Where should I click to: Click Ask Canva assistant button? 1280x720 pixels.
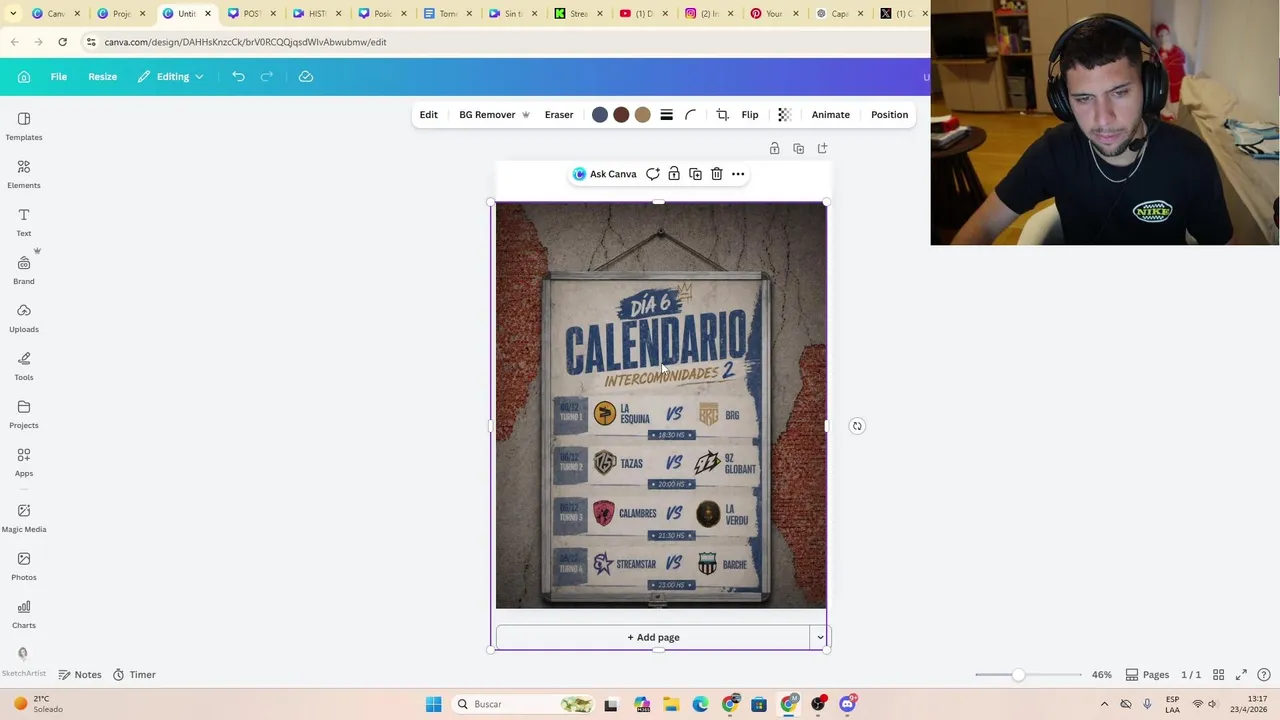click(605, 174)
